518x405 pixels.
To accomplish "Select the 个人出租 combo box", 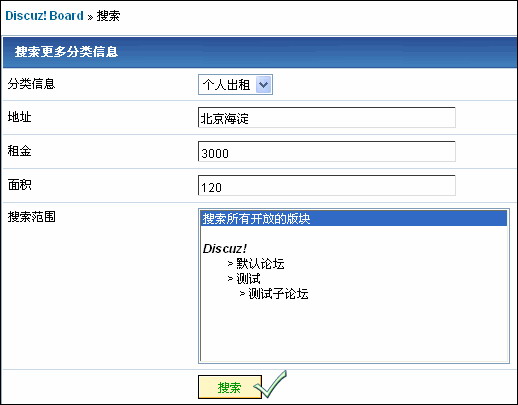I will click(x=235, y=85).
